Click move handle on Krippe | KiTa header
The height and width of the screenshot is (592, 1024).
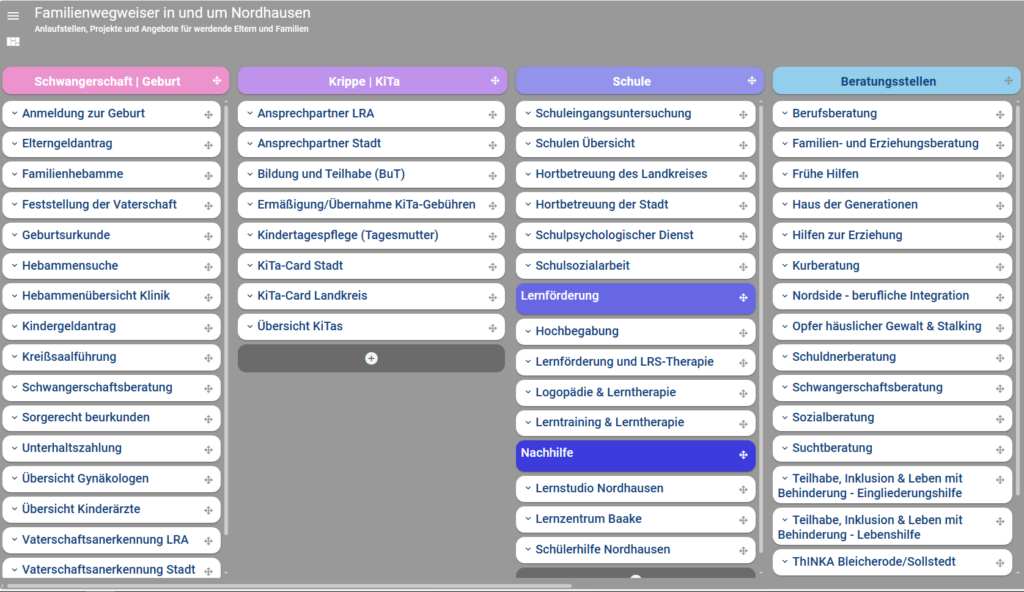tap(495, 81)
